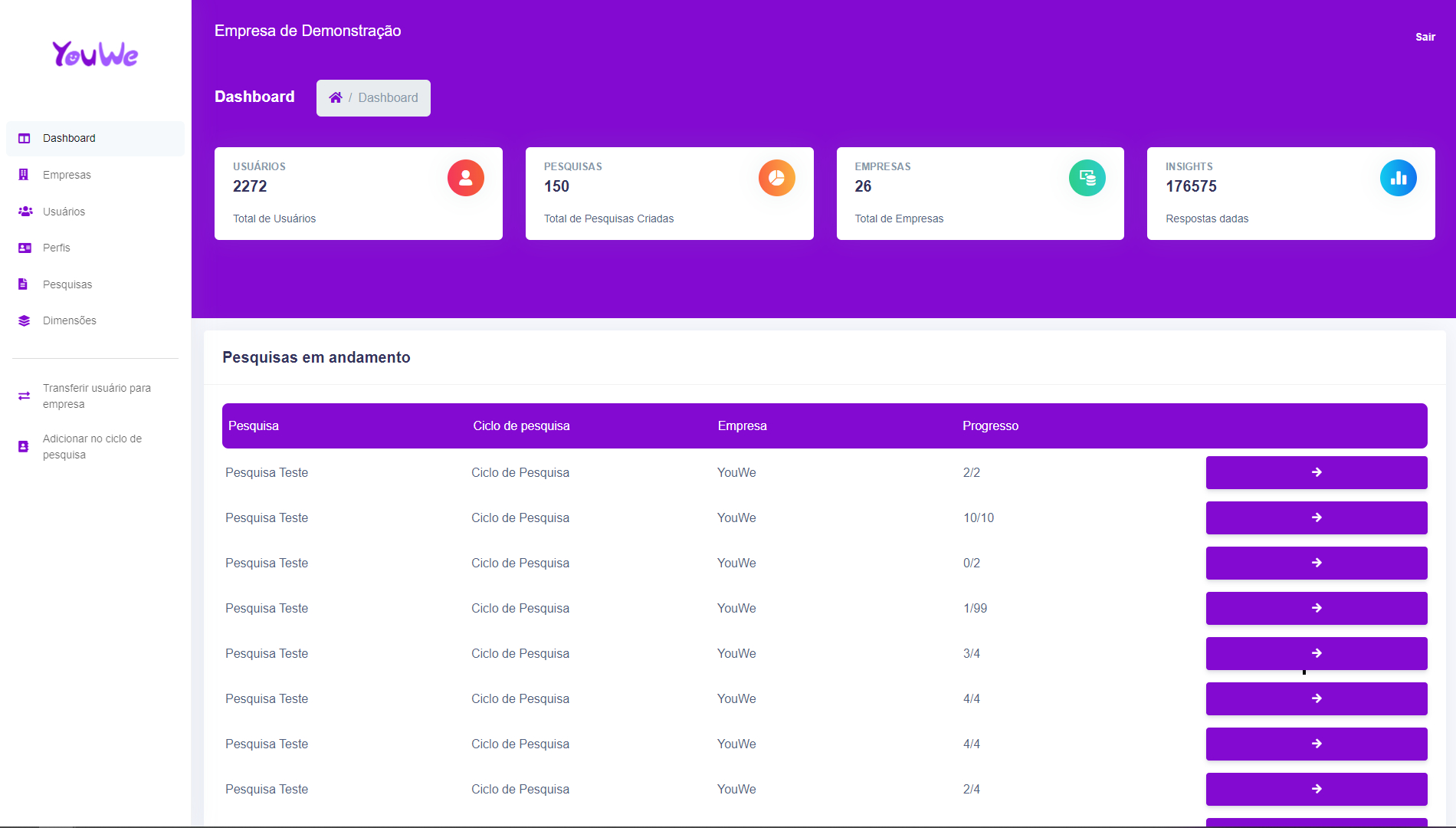
Task: Open the survey with progress 2/2
Action: tap(1316, 472)
